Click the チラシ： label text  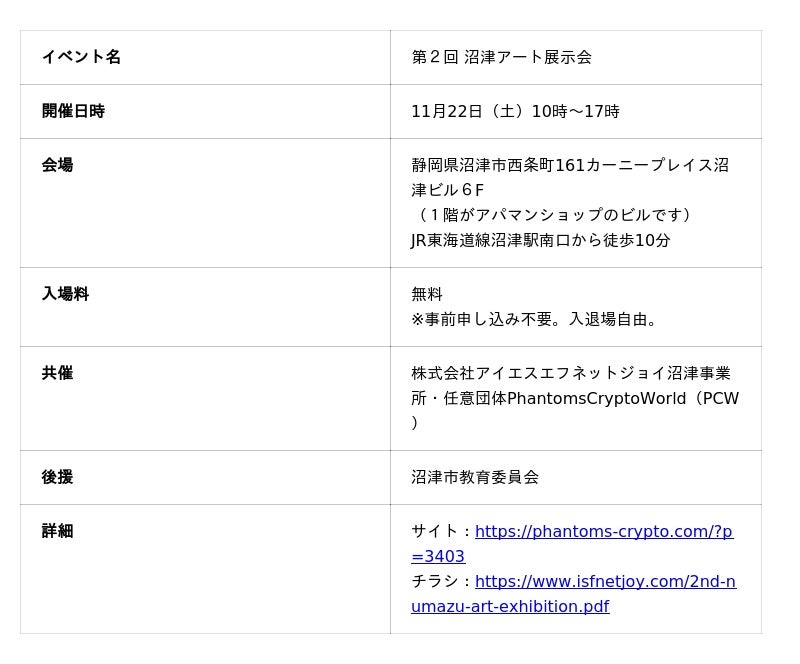tap(442, 582)
